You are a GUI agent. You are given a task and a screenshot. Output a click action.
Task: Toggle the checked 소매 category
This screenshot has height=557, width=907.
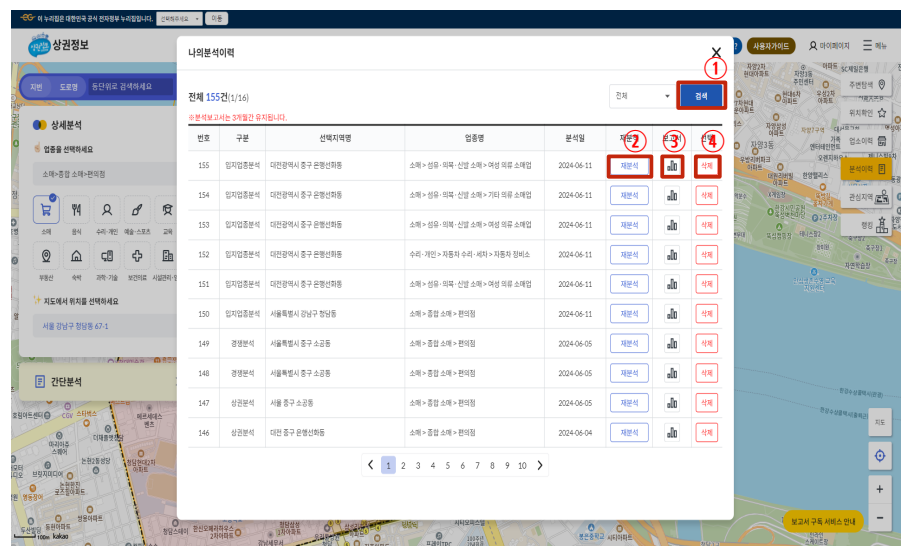[x=46, y=210]
